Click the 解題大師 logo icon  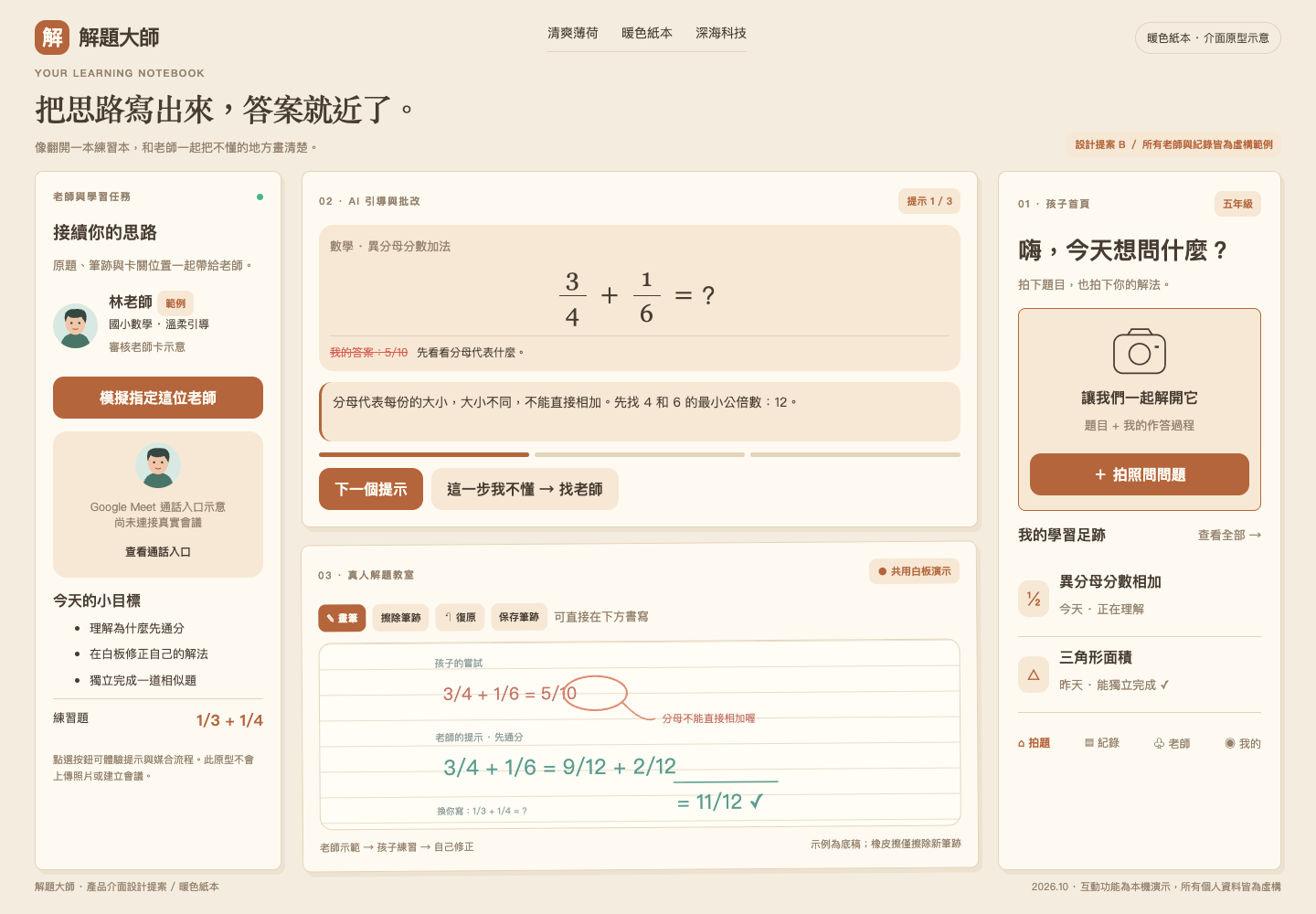click(52, 37)
